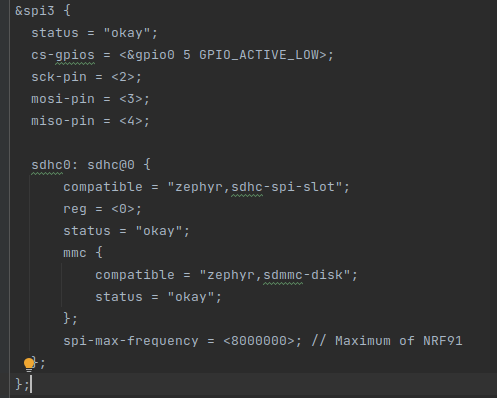497x398 pixels.
Task: Click the miso-pin value 4
Action: [131, 121]
